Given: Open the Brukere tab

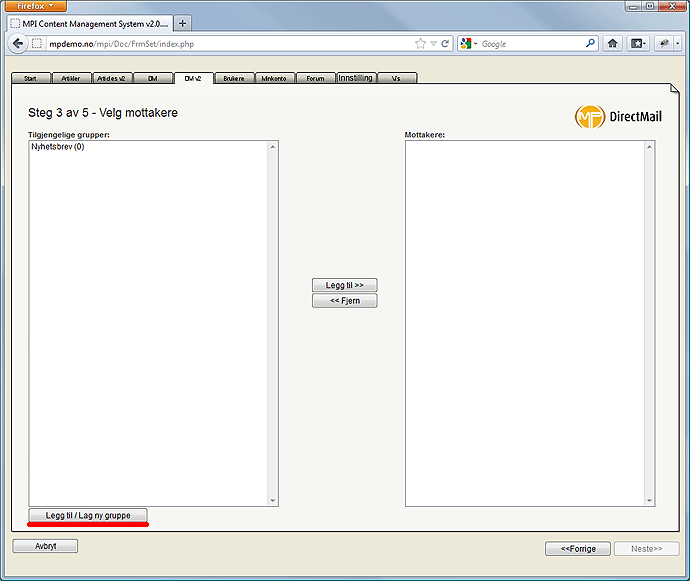Looking at the screenshot, I should 234,78.
